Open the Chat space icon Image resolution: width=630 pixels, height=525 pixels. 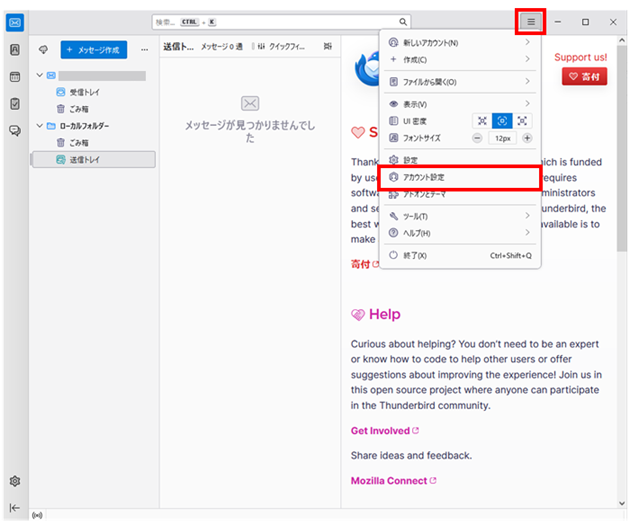coord(15,130)
